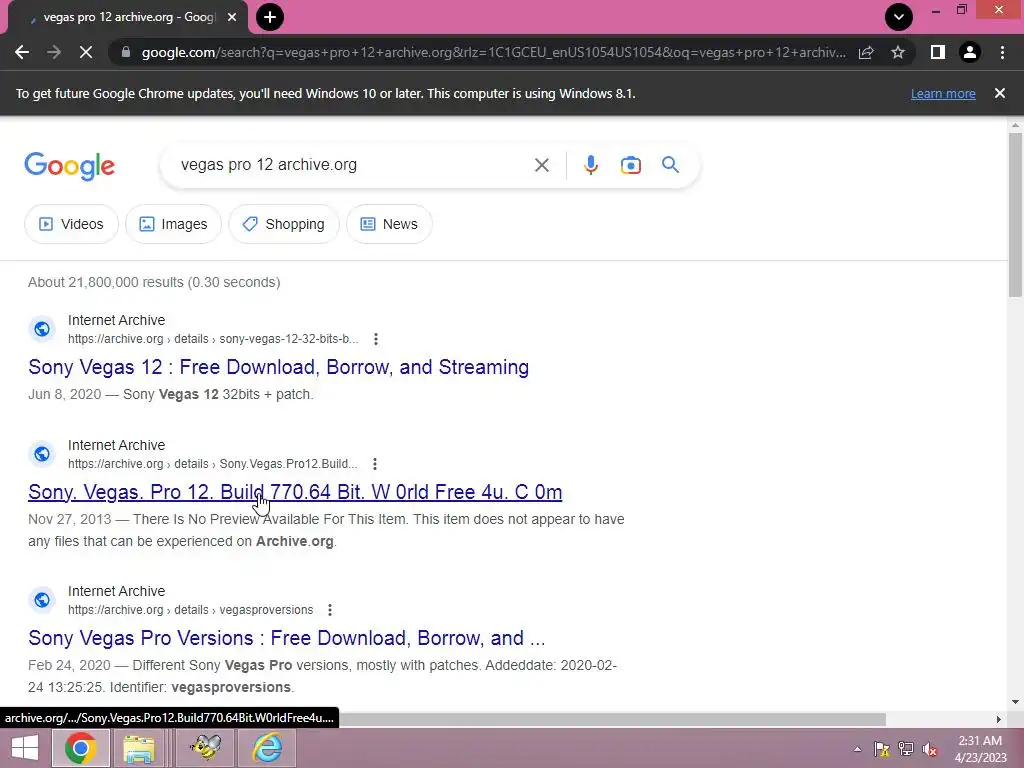
Task: Open more options for the sony-vegas-12-32-bits result
Action: pyautogui.click(x=376, y=339)
